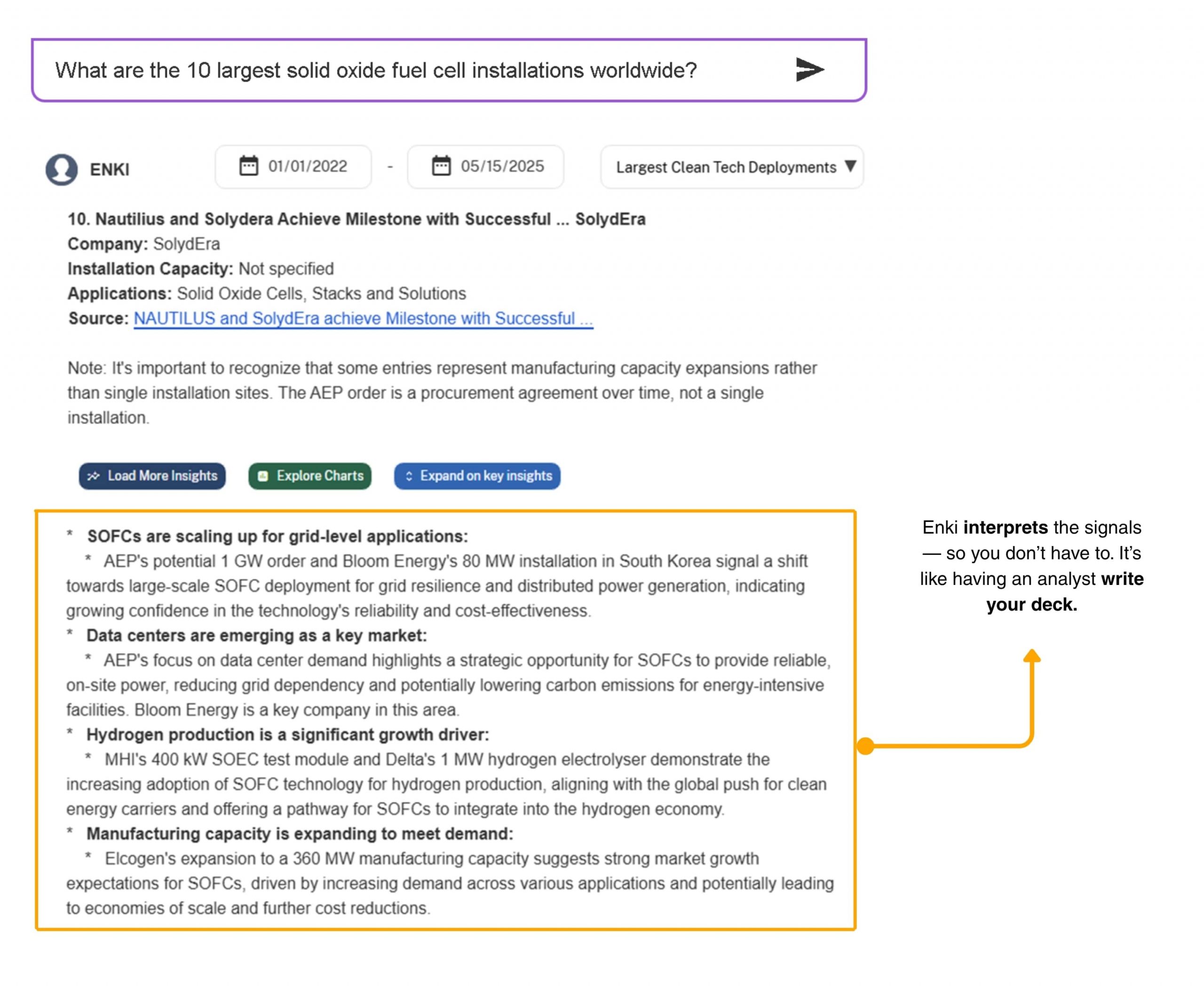Click the result title starting with 10. Nautilius
Screen dimensions: 1204x1003
(x=356, y=219)
